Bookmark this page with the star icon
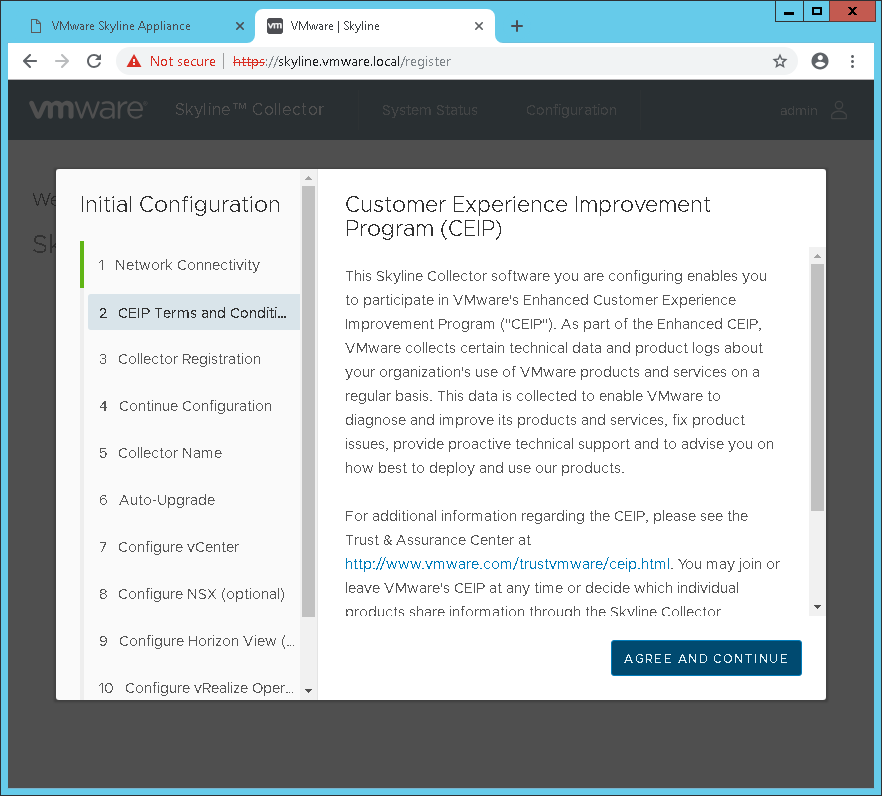This screenshot has width=882, height=796. coord(780,61)
